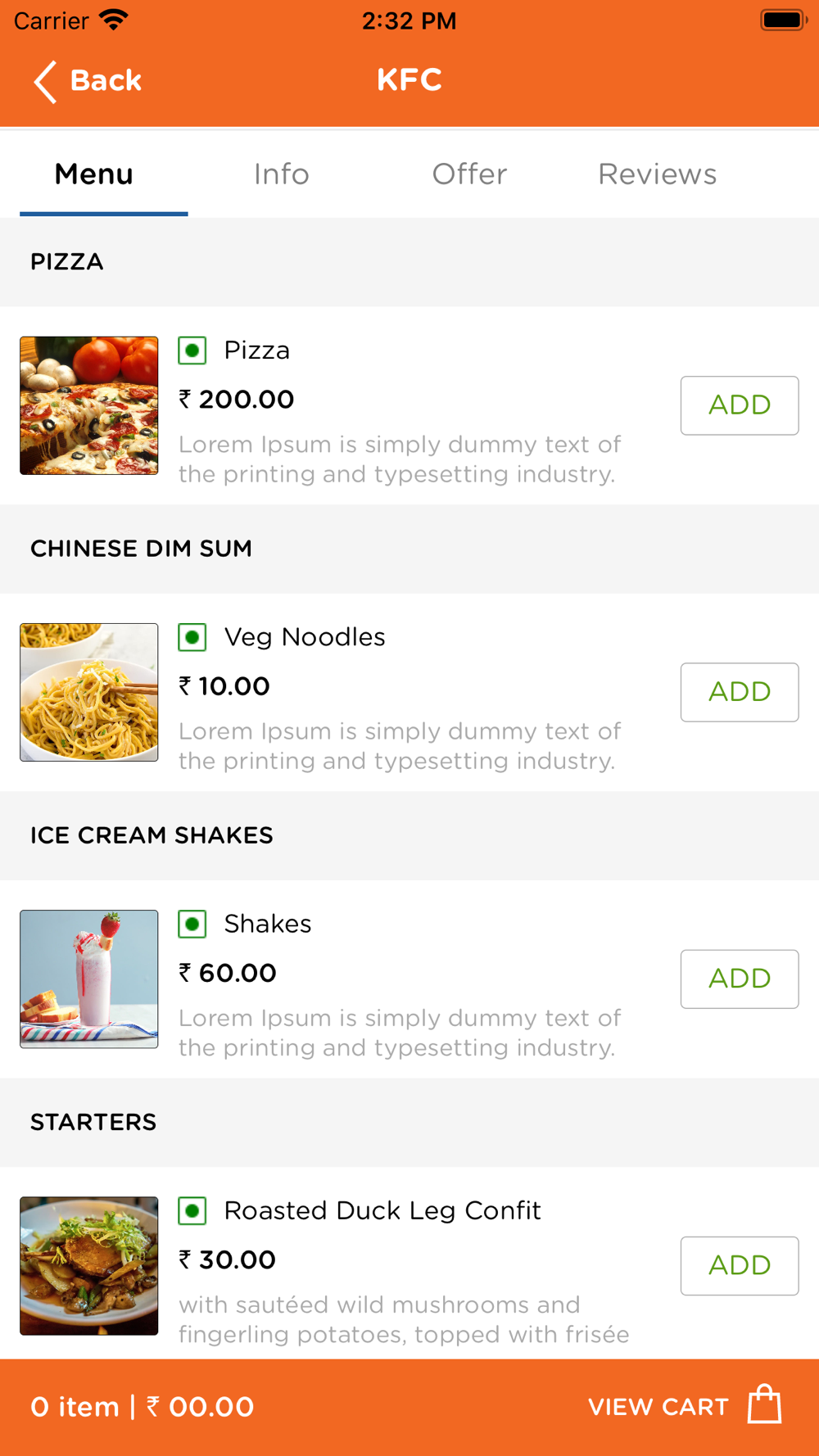This screenshot has width=819, height=1456.
Task: Open the shopping bag cart icon
Action: 764,1404
